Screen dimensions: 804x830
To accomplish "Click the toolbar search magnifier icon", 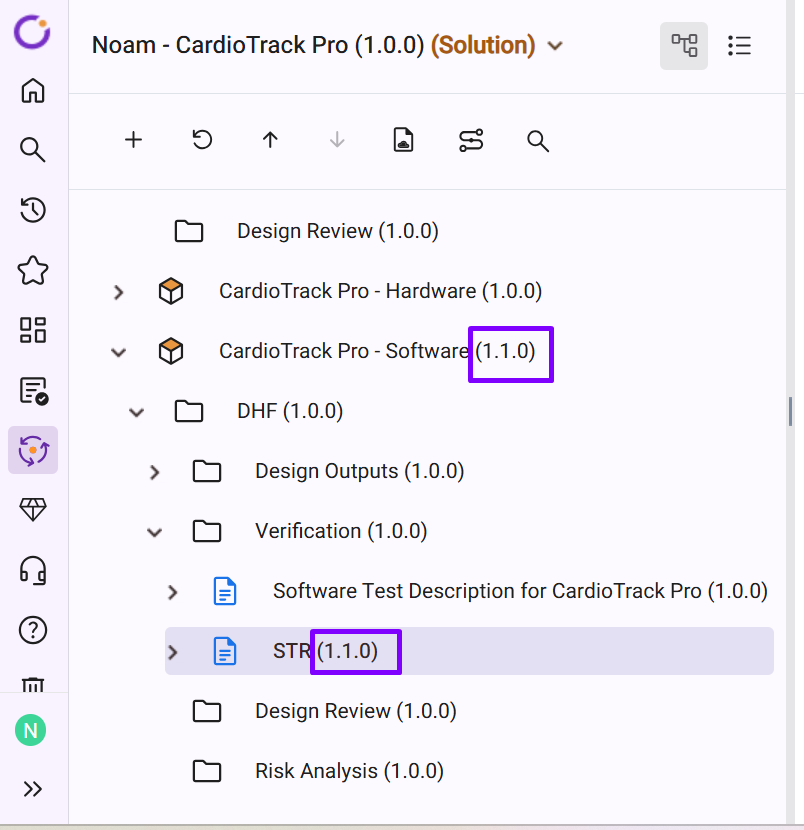I will pyautogui.click(x=538, y=141).
